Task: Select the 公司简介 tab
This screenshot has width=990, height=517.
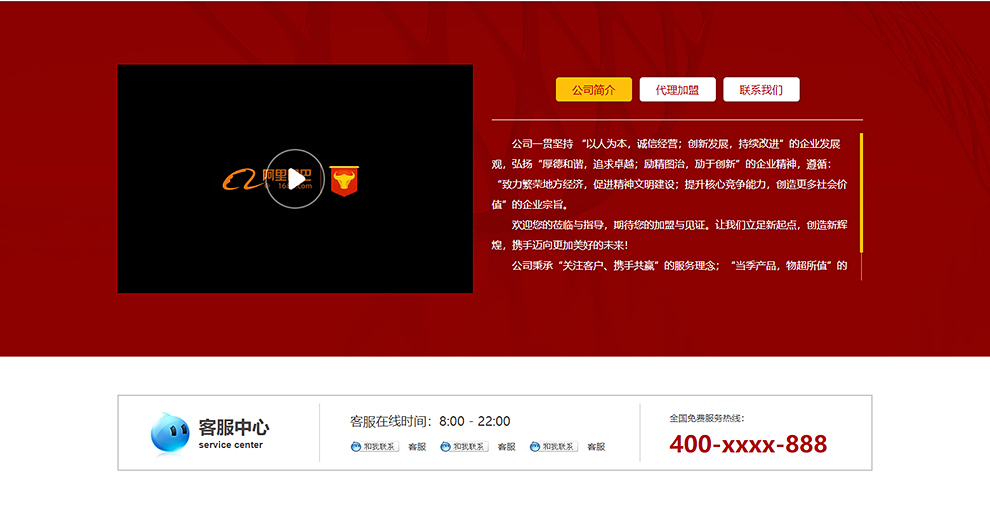Action: pos(593,90)
